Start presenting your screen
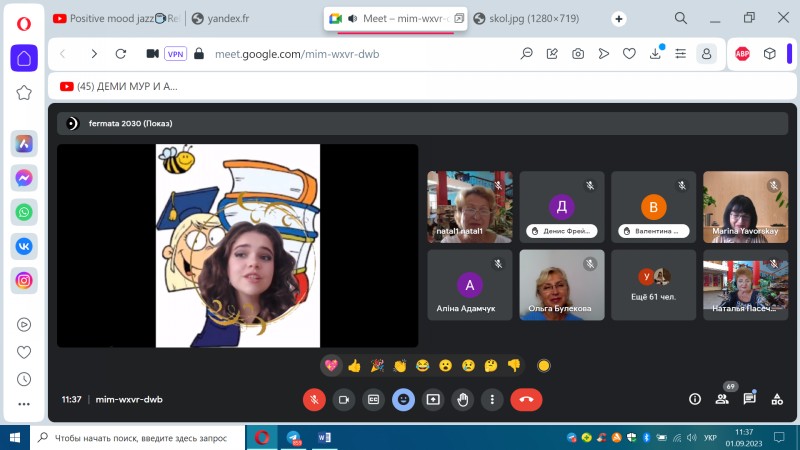The width and height of the screenshot is (800, 450). (433, 399)
